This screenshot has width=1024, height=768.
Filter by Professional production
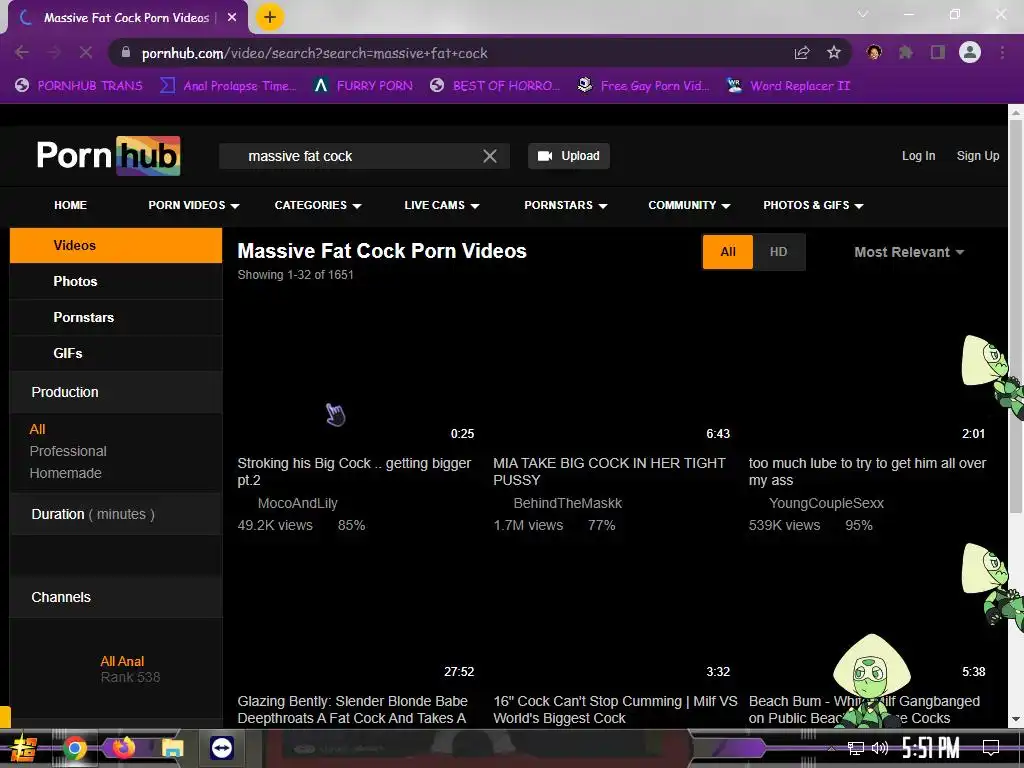click(68, 451)
